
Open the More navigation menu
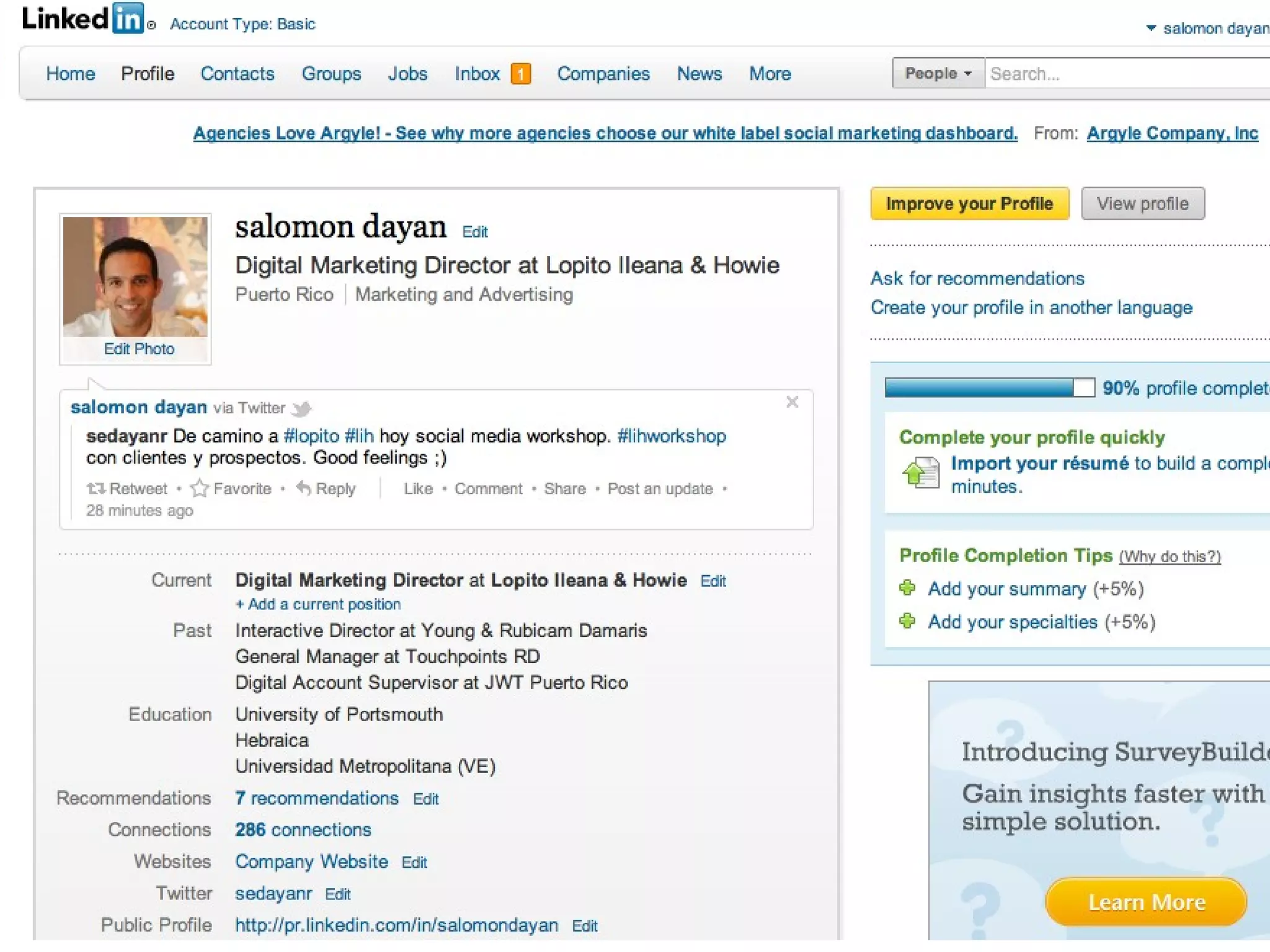pyautogui.click(x=770, y=74)
